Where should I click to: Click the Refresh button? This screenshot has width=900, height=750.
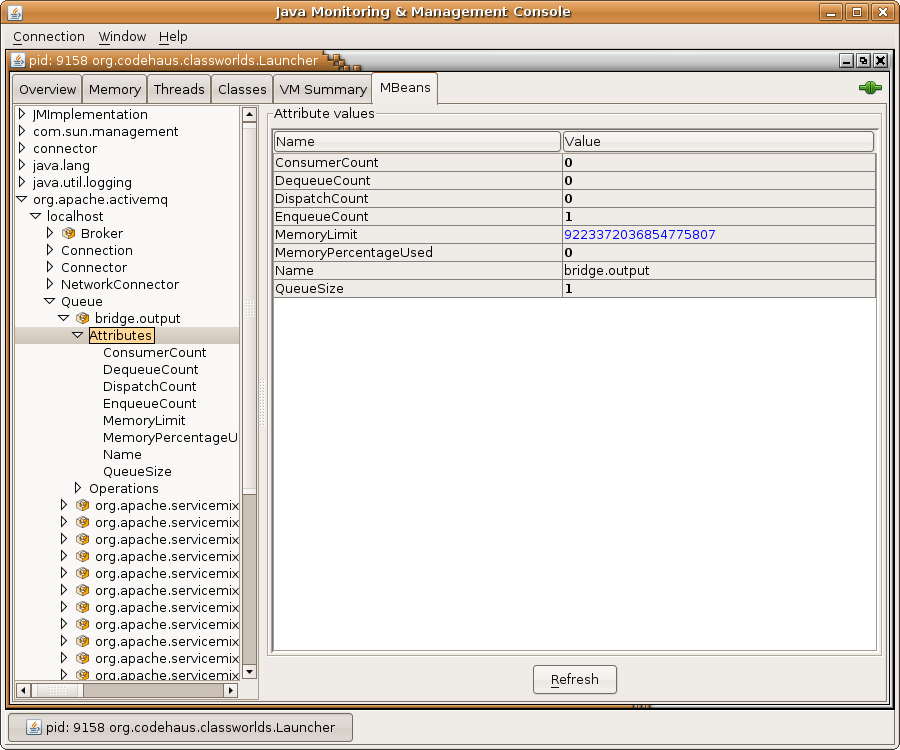pos(575,679)
